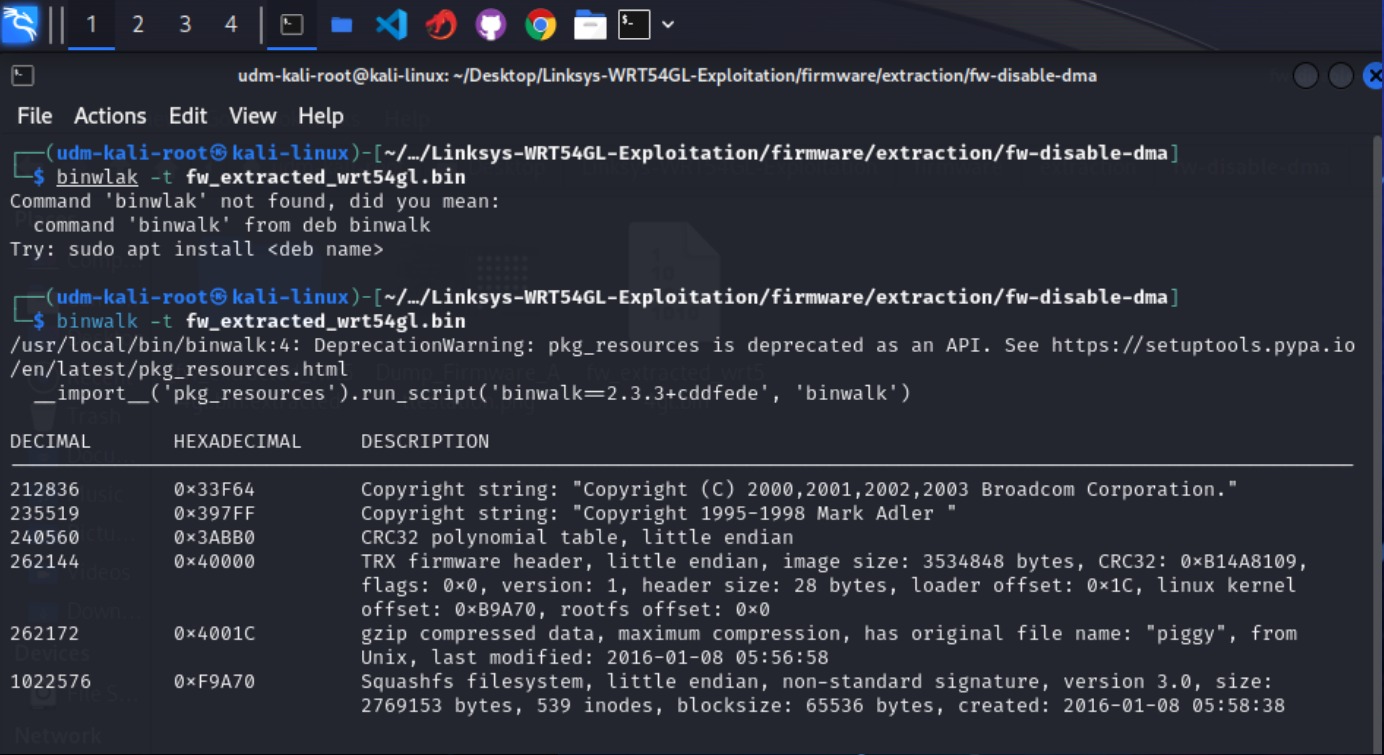
Task: Launch the terminal emulator launcher icon
Action: pos(634,24)
